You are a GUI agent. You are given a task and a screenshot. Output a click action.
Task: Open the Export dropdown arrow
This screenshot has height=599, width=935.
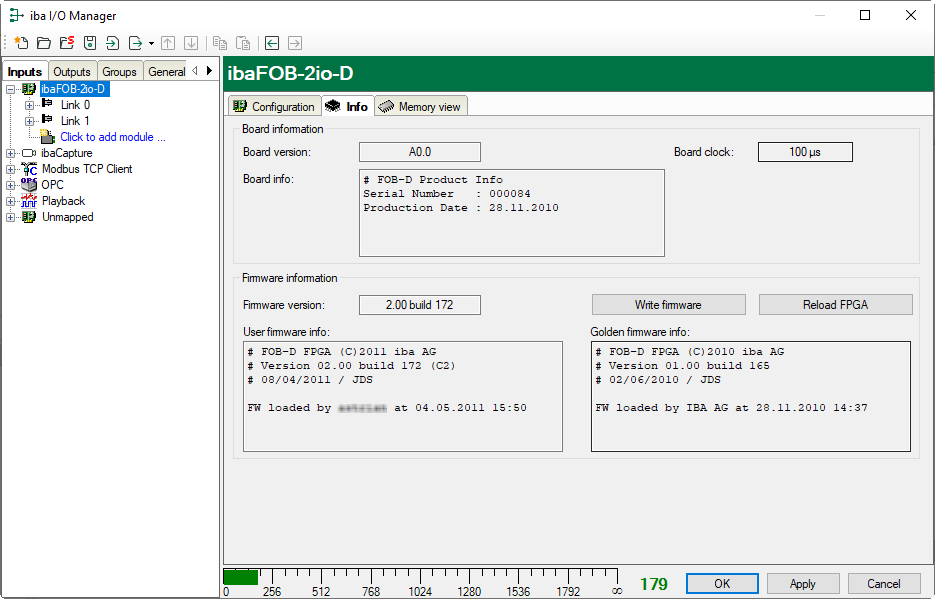151,44
